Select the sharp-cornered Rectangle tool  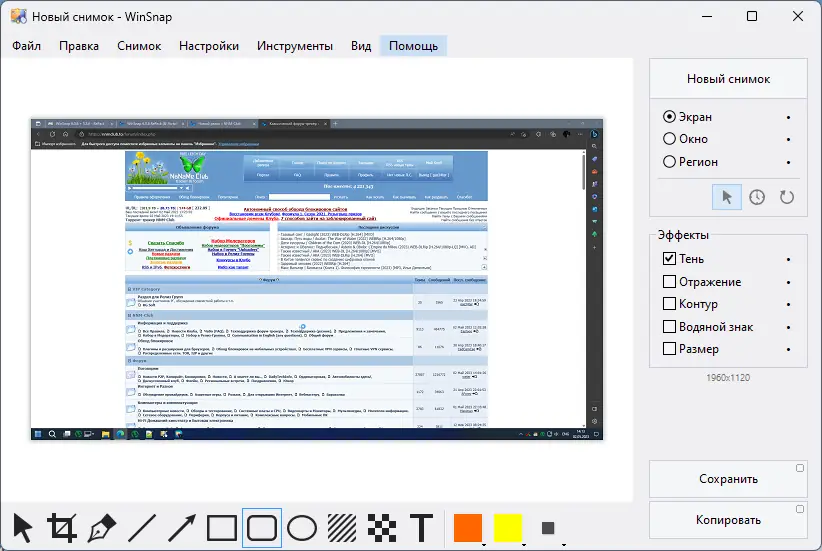[222, 528]
